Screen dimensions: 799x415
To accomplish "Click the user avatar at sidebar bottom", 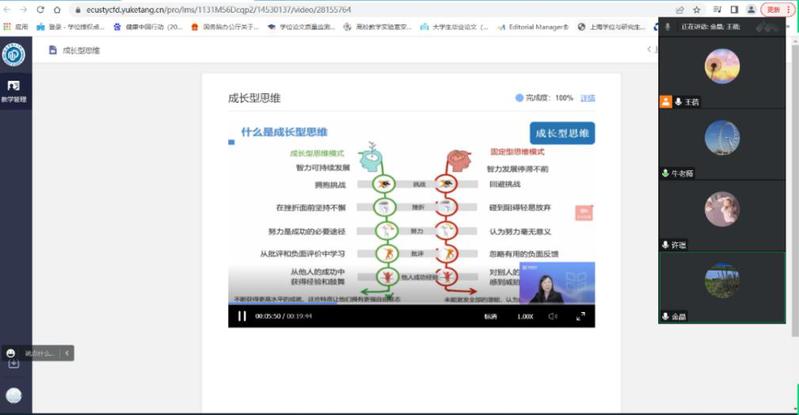I will coord(14,395).
